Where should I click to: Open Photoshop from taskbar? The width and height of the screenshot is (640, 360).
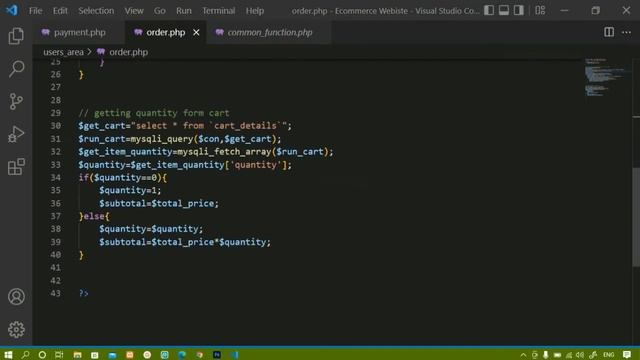(x=217, y=355)
